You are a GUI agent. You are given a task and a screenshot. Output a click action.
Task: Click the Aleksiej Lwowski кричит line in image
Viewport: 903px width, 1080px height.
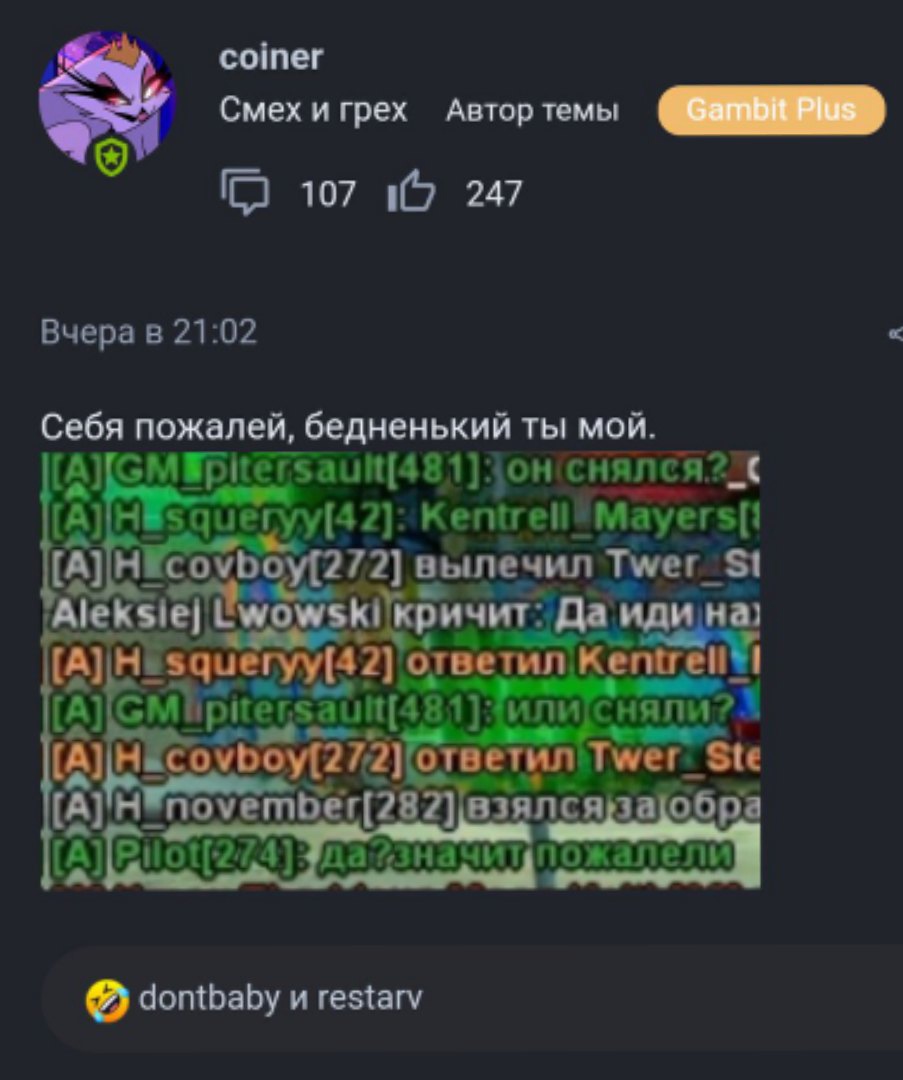tap(405, 613)
